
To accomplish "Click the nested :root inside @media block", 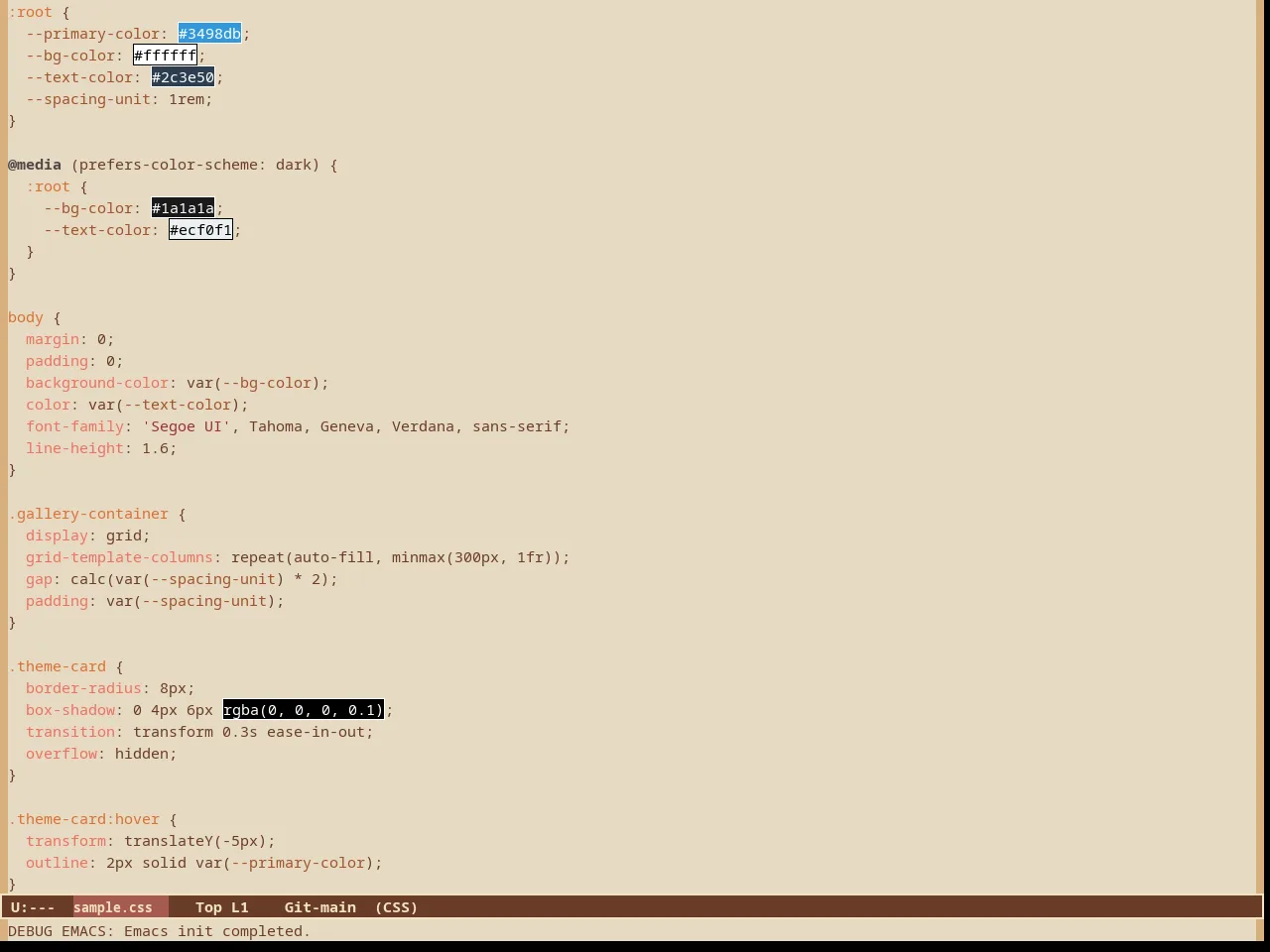I will (48, 186).
